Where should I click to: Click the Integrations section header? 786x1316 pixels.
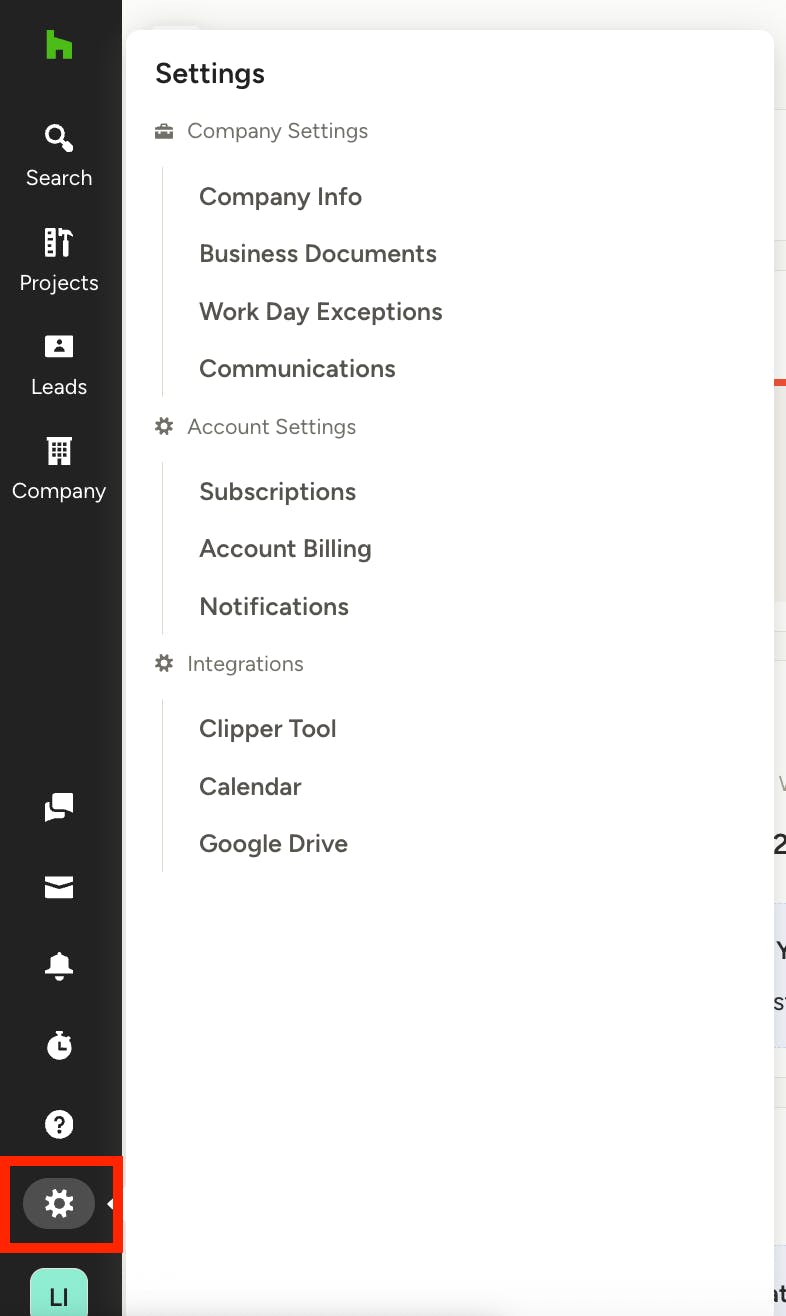tap(230, 664)
